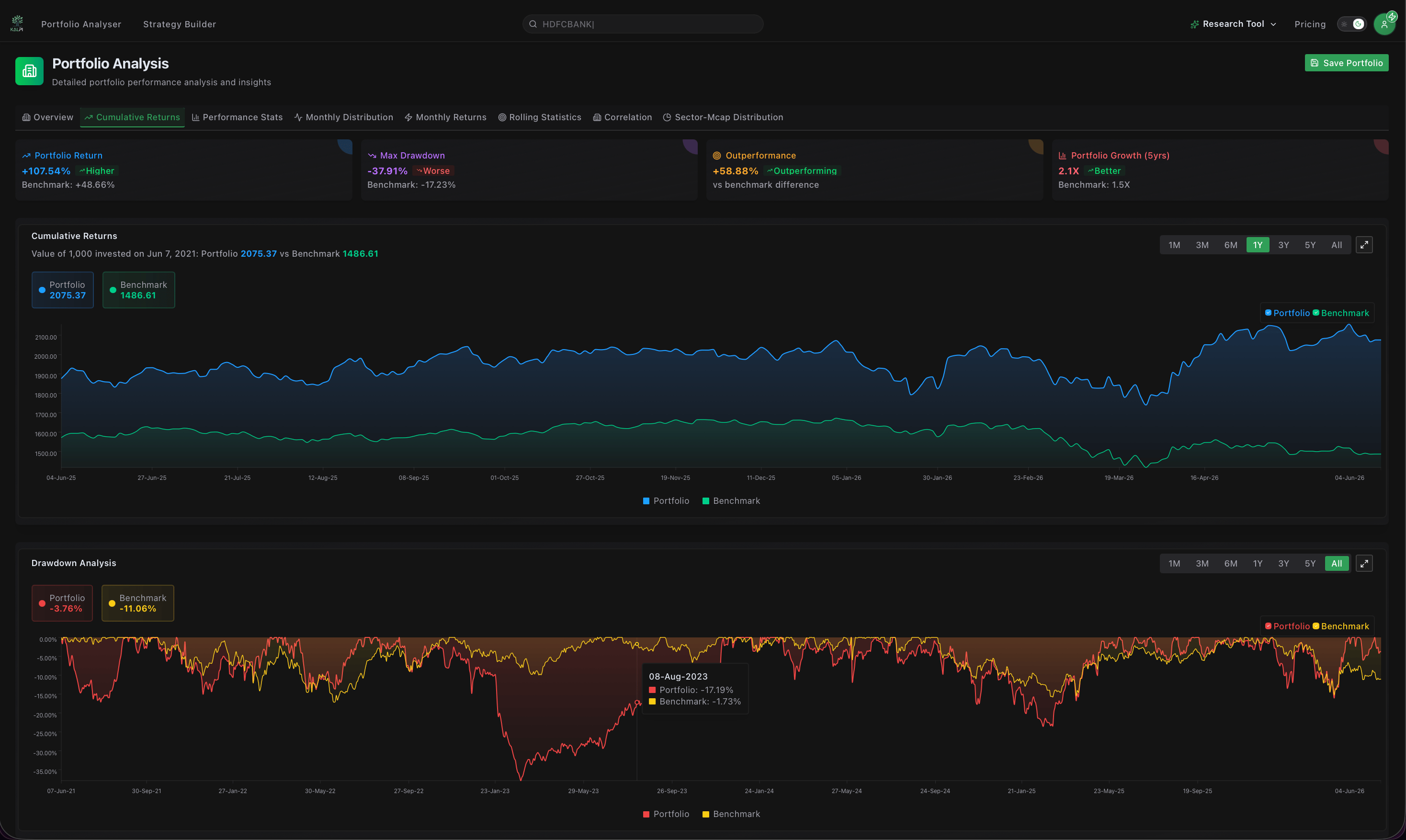
Task: Click the Portfolio Return trend icon
Action: tap(26, 156)
